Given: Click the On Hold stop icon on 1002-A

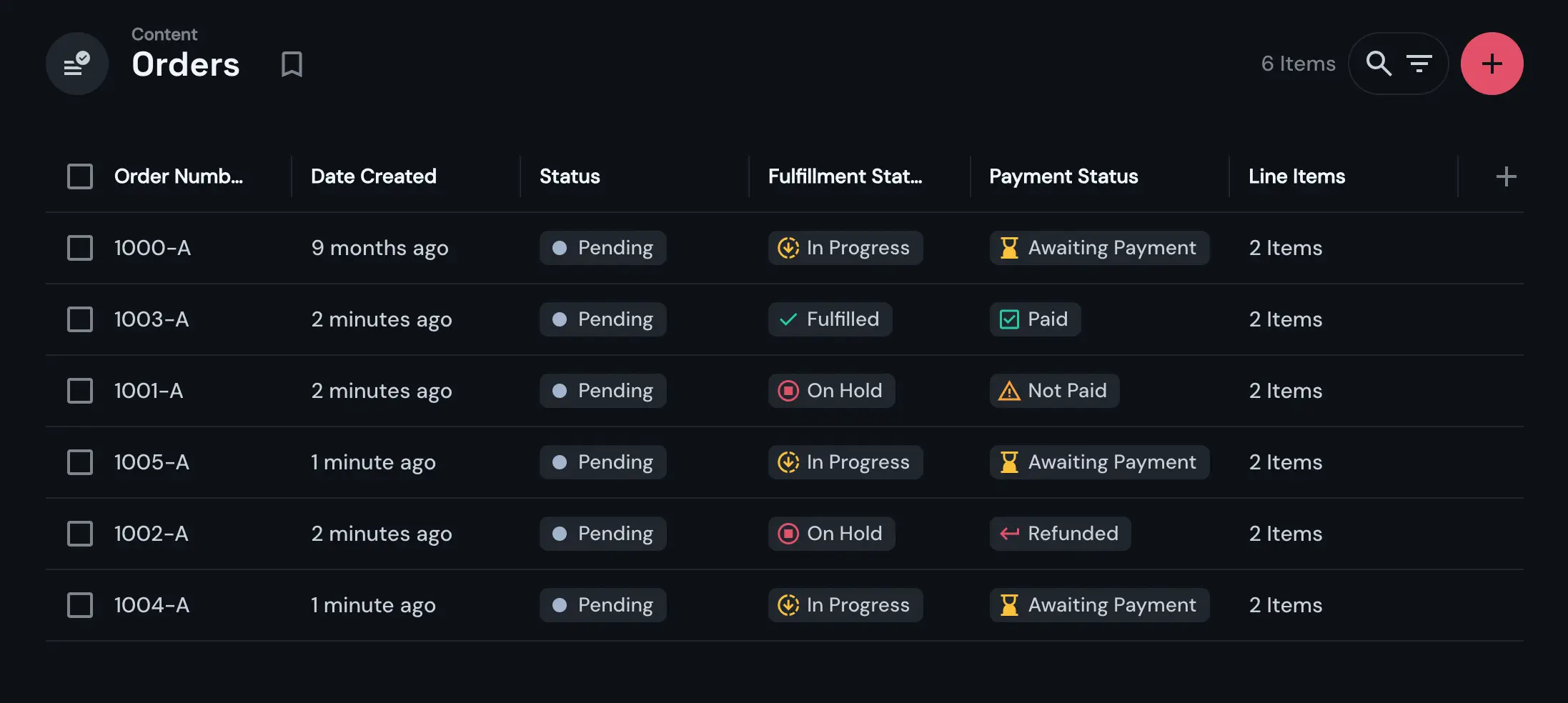Looking at the screenshot, I should pos(788,534).
